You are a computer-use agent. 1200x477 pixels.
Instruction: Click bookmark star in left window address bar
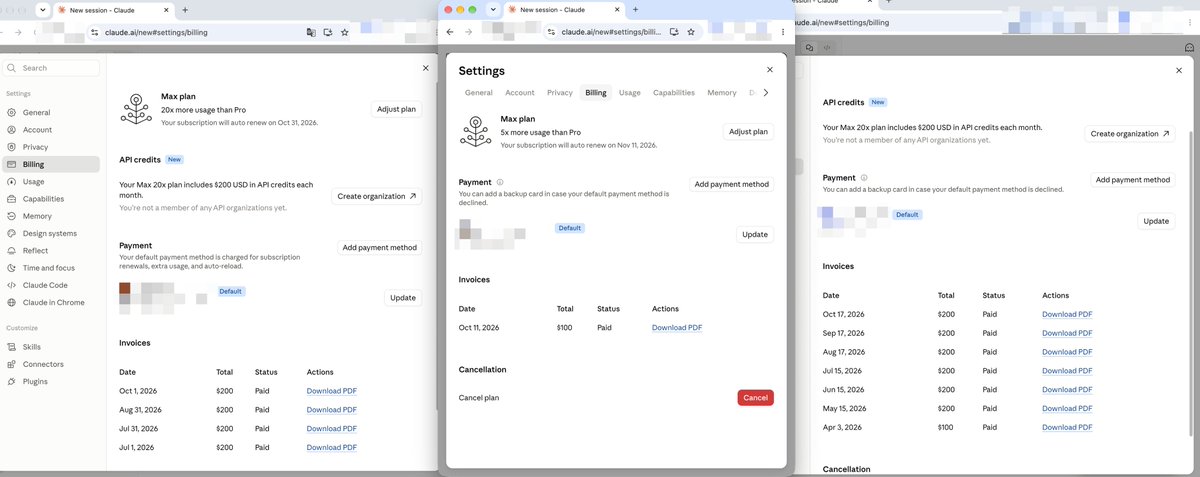(345, 32)
